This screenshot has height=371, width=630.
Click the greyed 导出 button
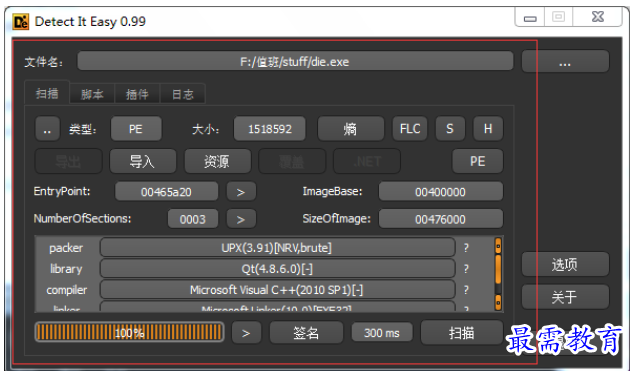point(68,161)
